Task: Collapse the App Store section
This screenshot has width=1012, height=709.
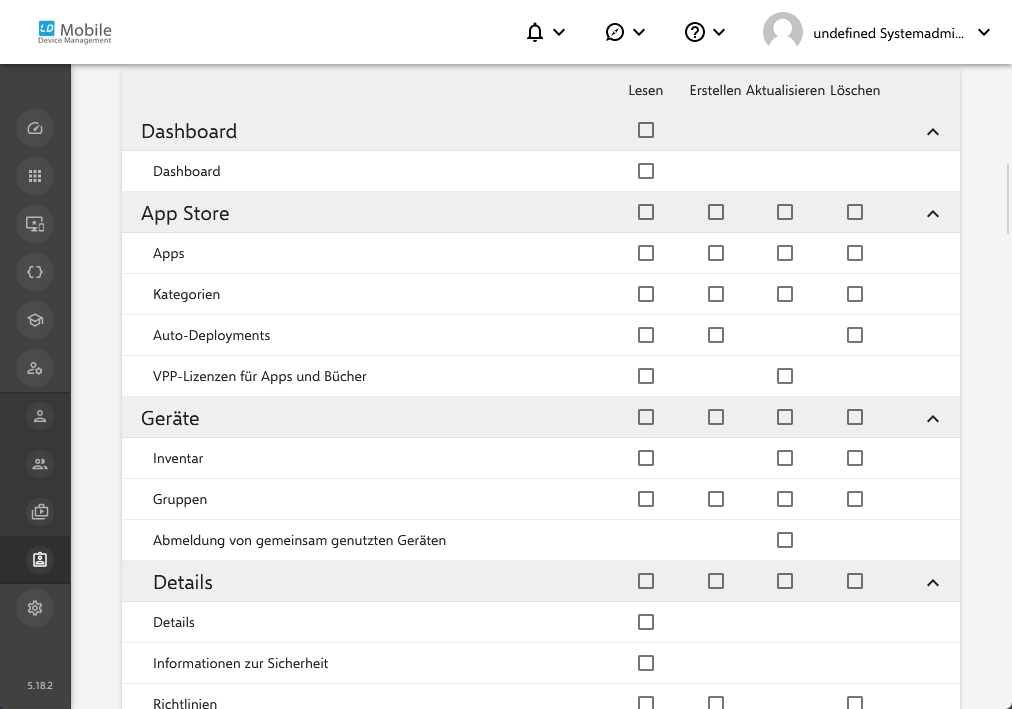Action: click(x=933, y=214)
